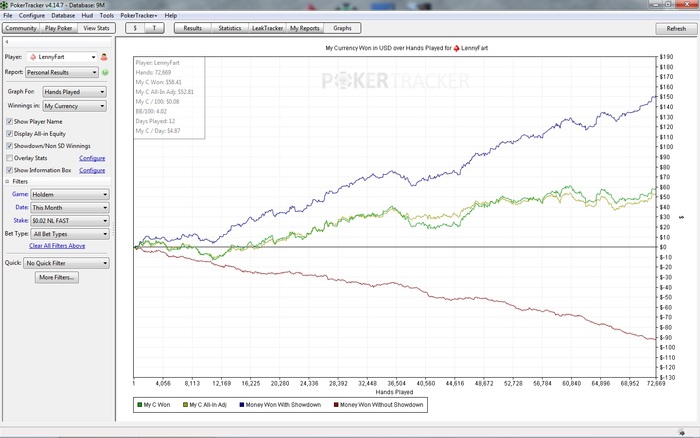Image resolution: width=700 pixels, height=438 pixels.
Task: Open the Quick filter dropdown
Action: 66,263
